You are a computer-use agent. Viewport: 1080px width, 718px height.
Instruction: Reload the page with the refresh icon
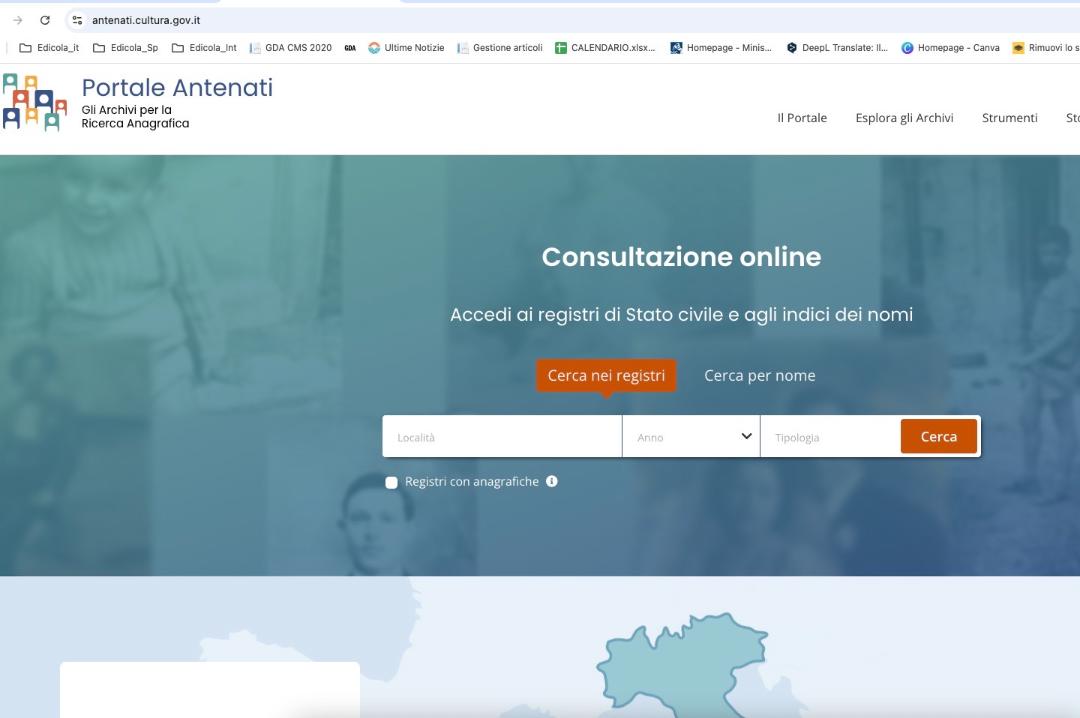click(x=45, y=20)
